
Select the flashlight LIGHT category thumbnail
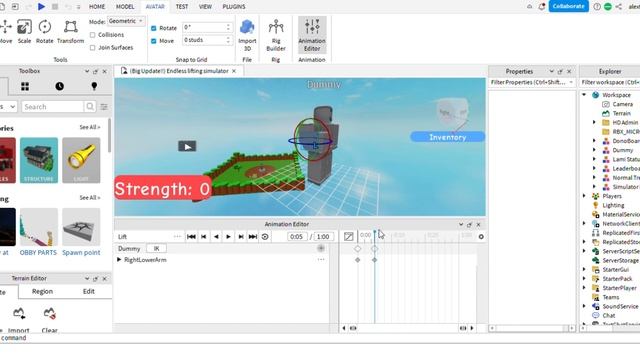(x=81, y=160)
